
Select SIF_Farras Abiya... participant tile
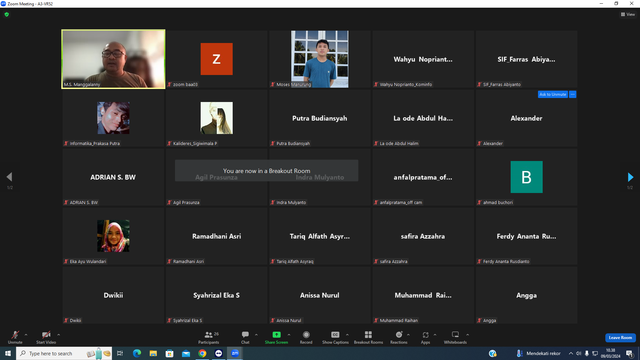click(526, 59)
